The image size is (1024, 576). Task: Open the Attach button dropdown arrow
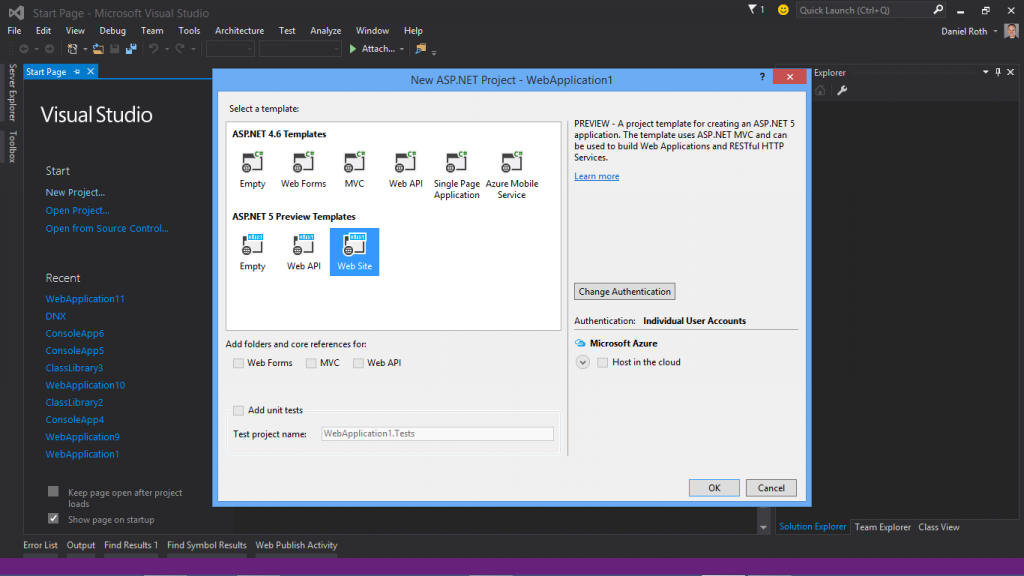coord(402,49)
